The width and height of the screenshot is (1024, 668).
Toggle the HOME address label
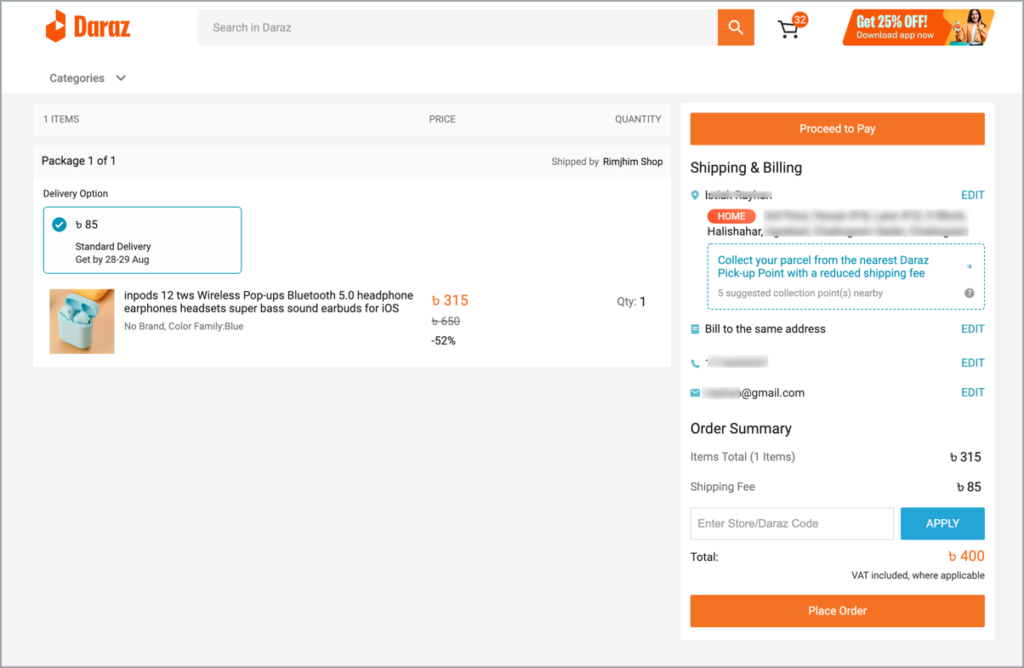731,215
